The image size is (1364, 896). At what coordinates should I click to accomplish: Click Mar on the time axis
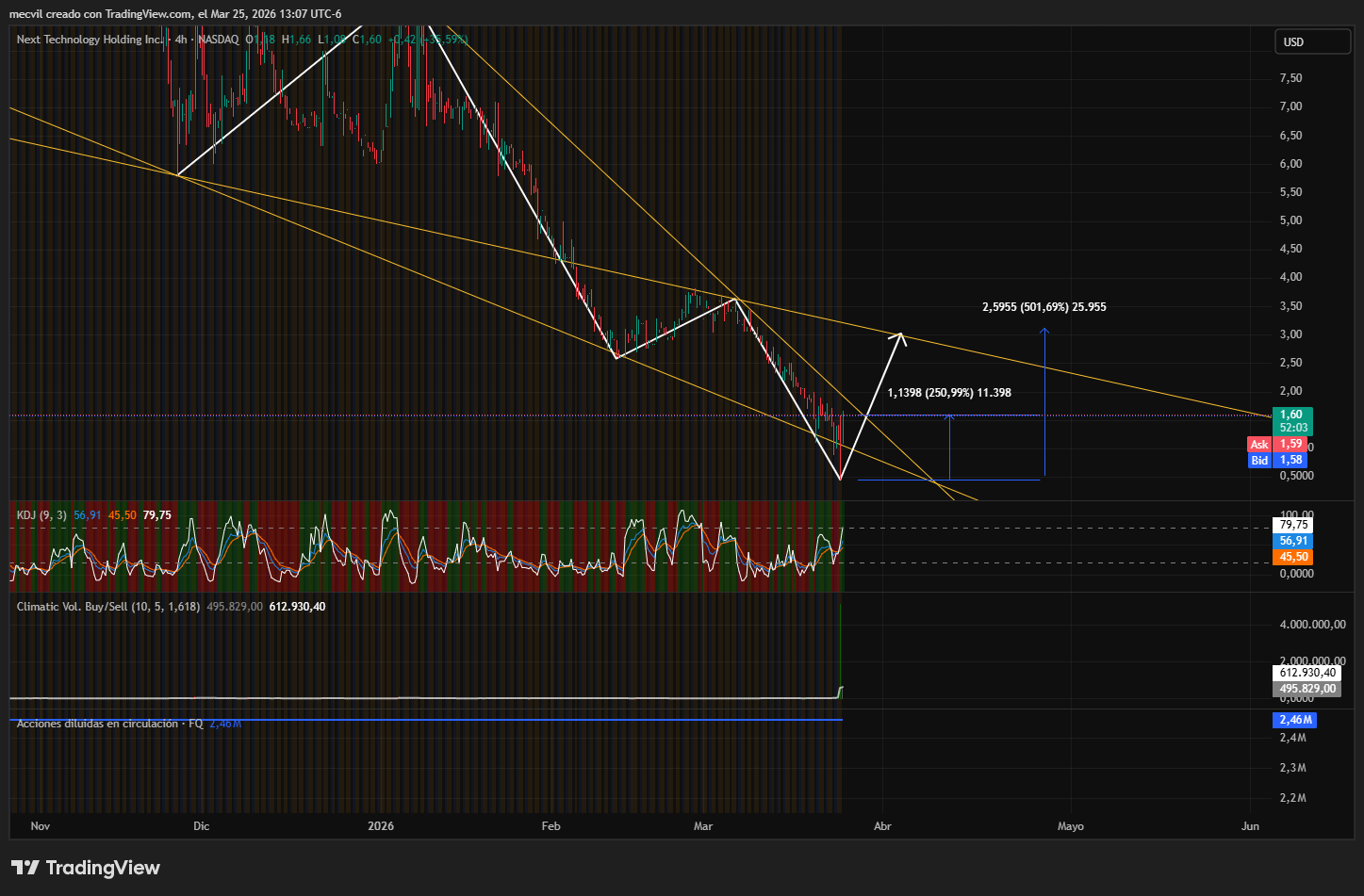pos(703,826)
